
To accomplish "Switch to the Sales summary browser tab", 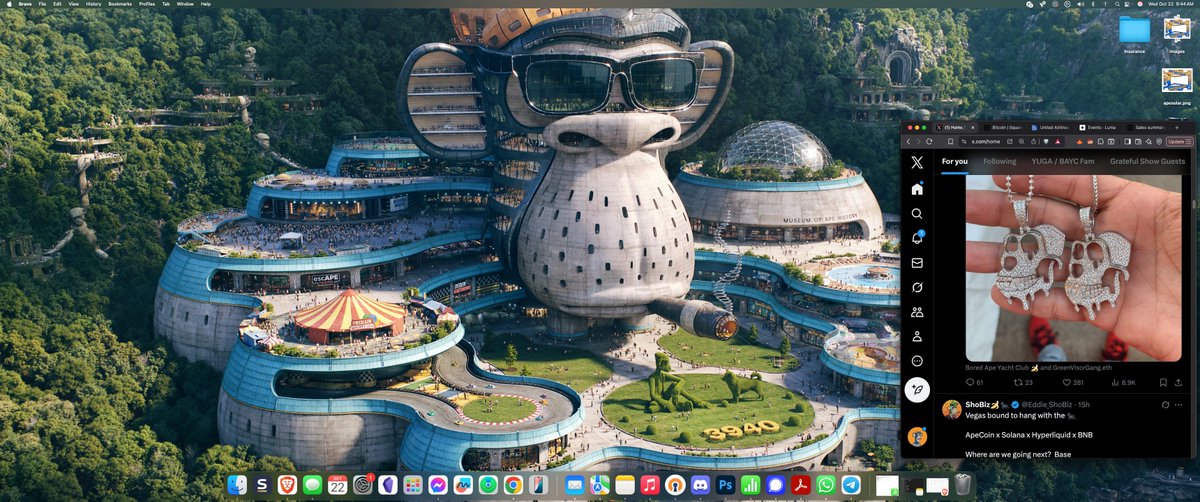I will pos(1146,128).
